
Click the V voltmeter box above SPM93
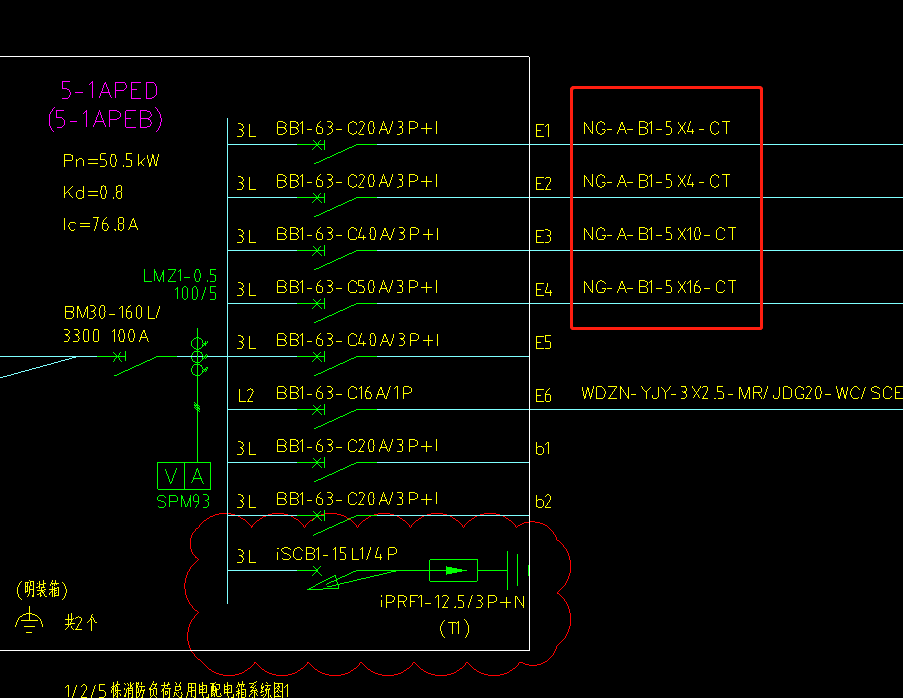coord(170,476)
